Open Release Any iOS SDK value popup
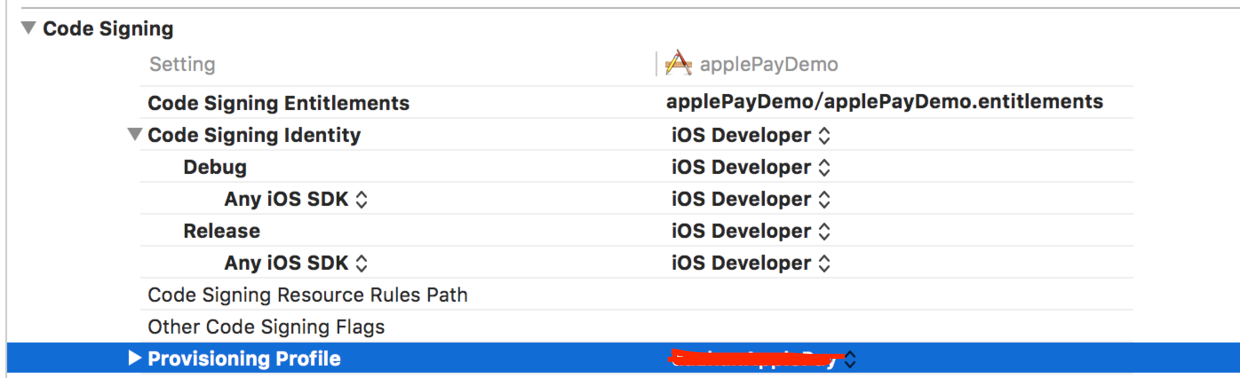 [751, 263]
